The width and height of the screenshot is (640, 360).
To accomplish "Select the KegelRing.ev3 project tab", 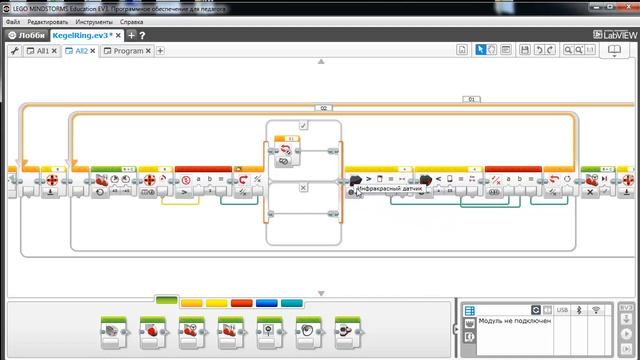I will tap(83, 36).
